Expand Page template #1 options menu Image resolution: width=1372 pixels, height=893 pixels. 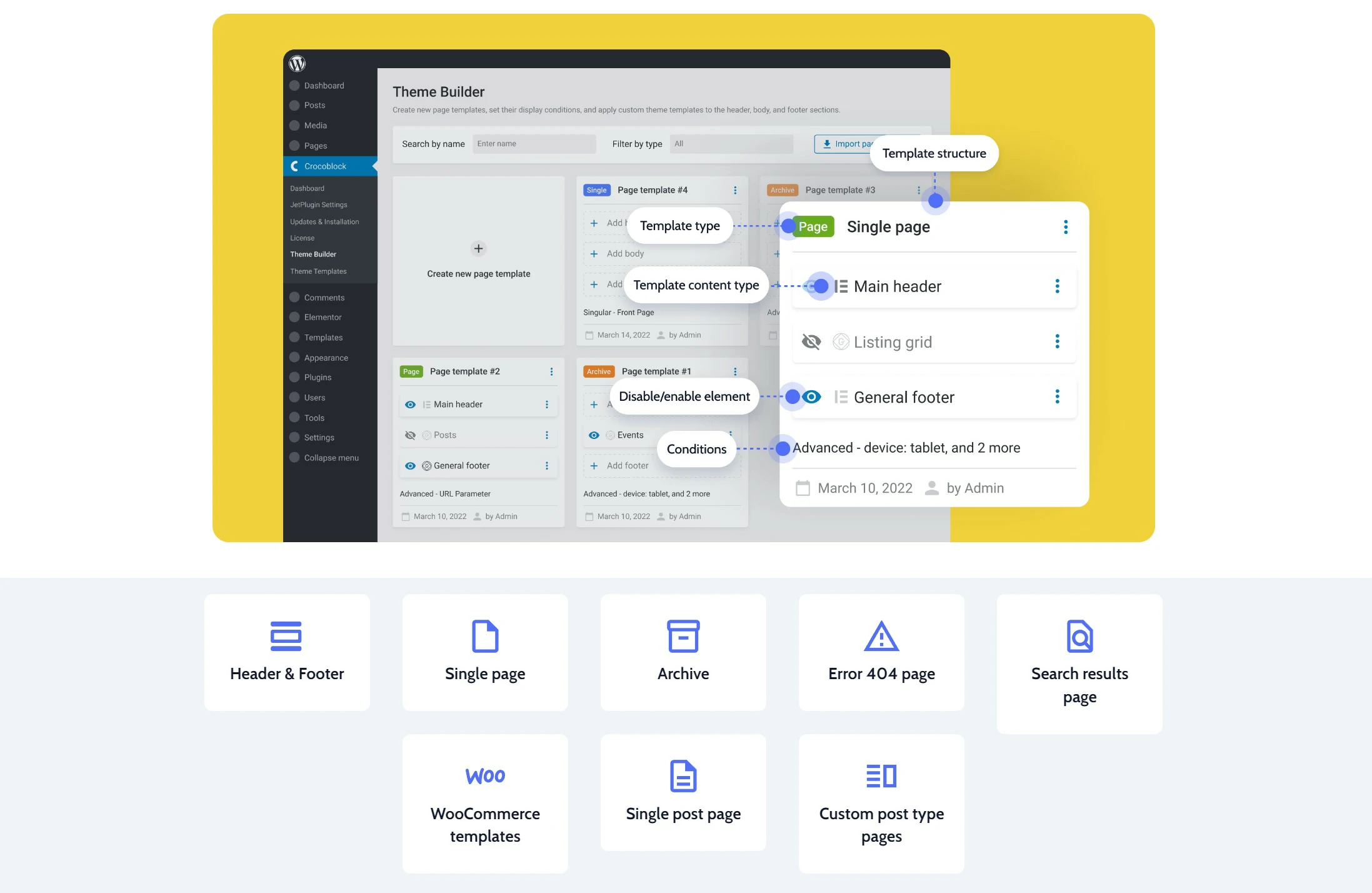(x=735, y=371)
